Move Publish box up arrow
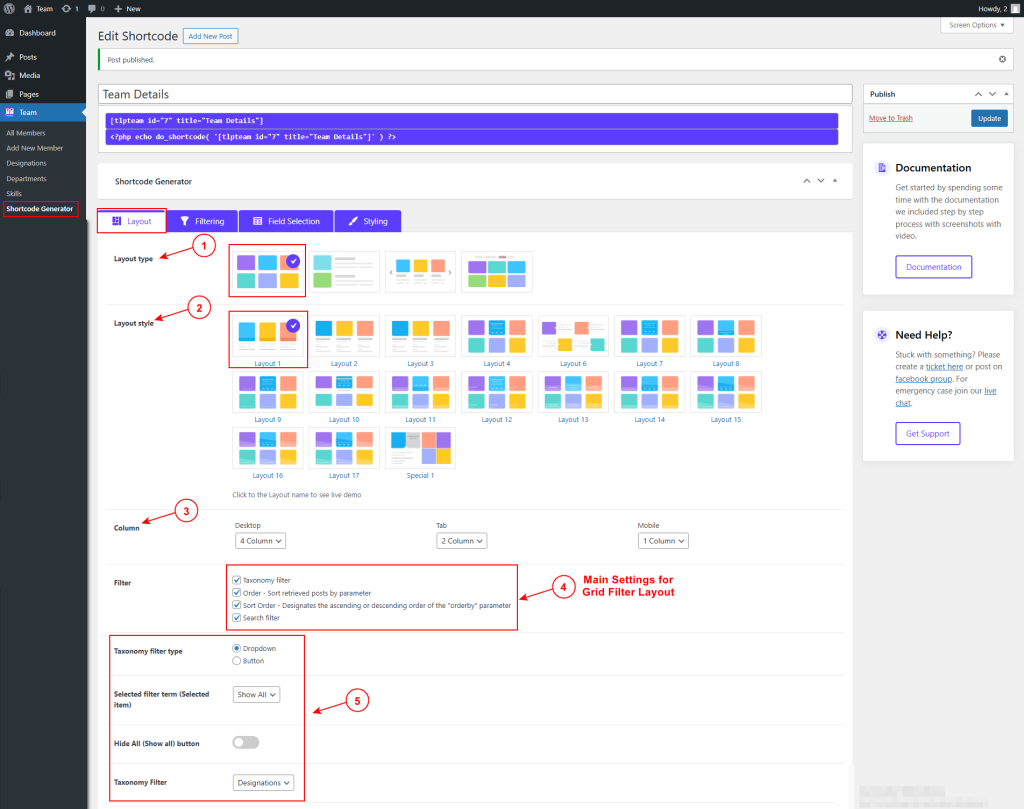The image size is (1024, 809). 978,94
